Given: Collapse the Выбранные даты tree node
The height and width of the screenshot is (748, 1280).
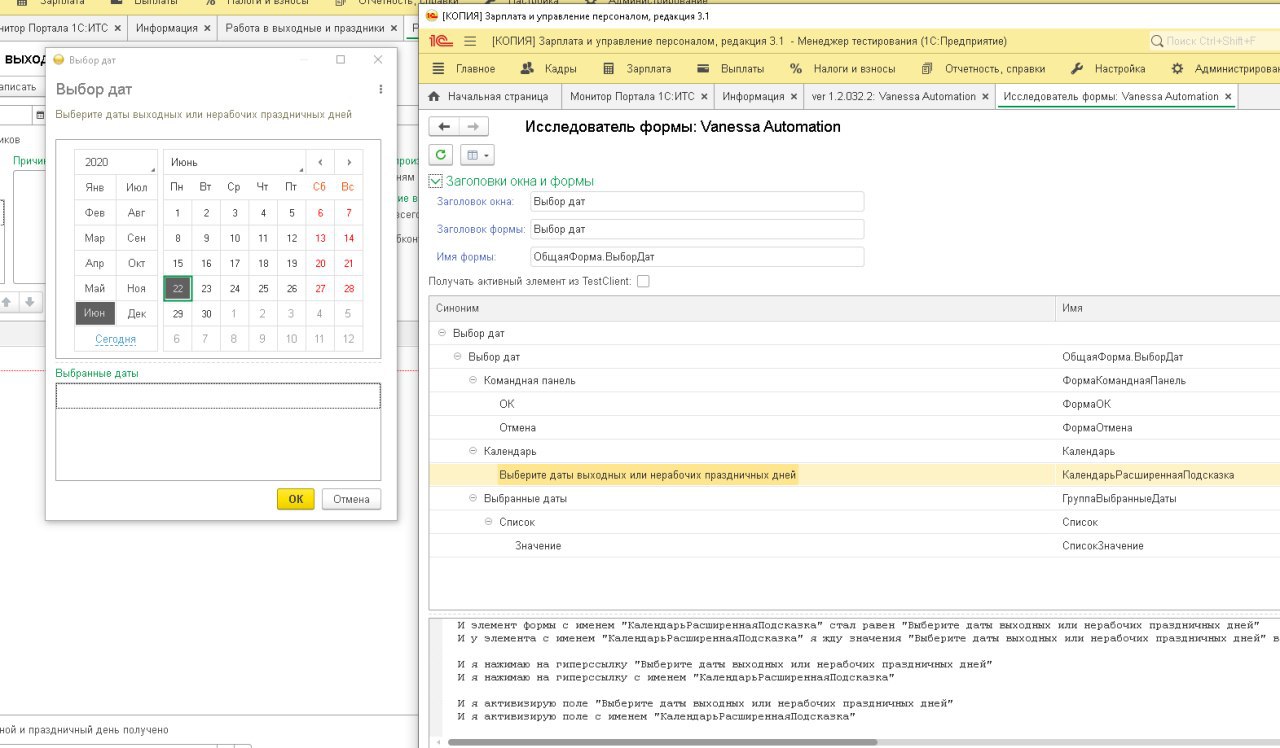Looking at the screenshot, I should click(x=474, y=498).
